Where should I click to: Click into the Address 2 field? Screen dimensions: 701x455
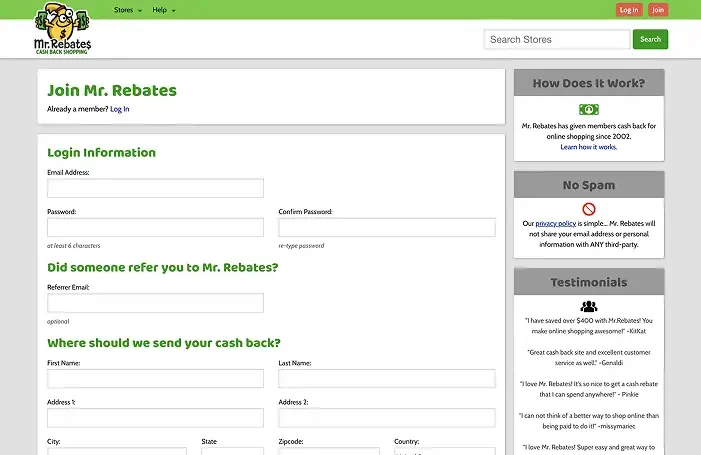[x=387, y=418]
